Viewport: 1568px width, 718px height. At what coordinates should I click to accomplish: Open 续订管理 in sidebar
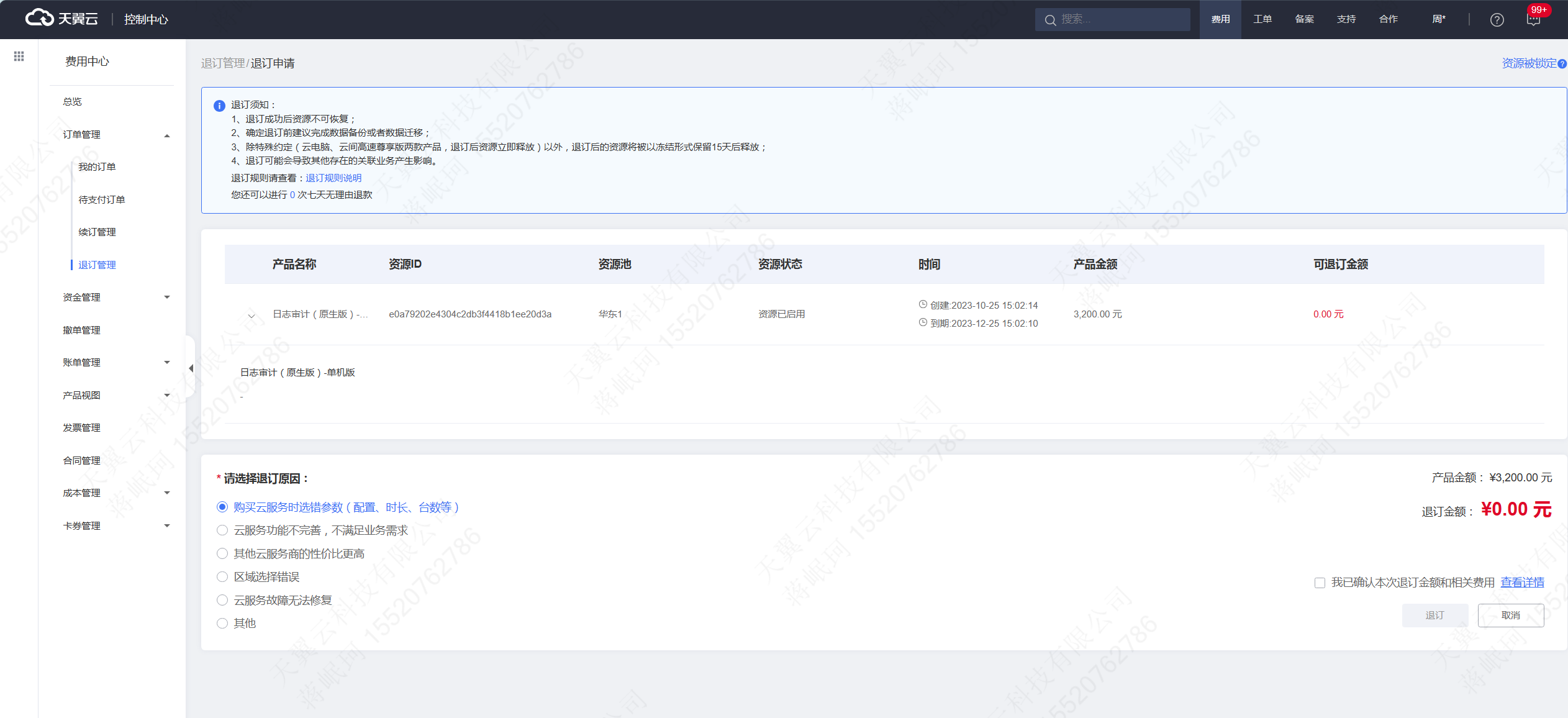(97, 232)
